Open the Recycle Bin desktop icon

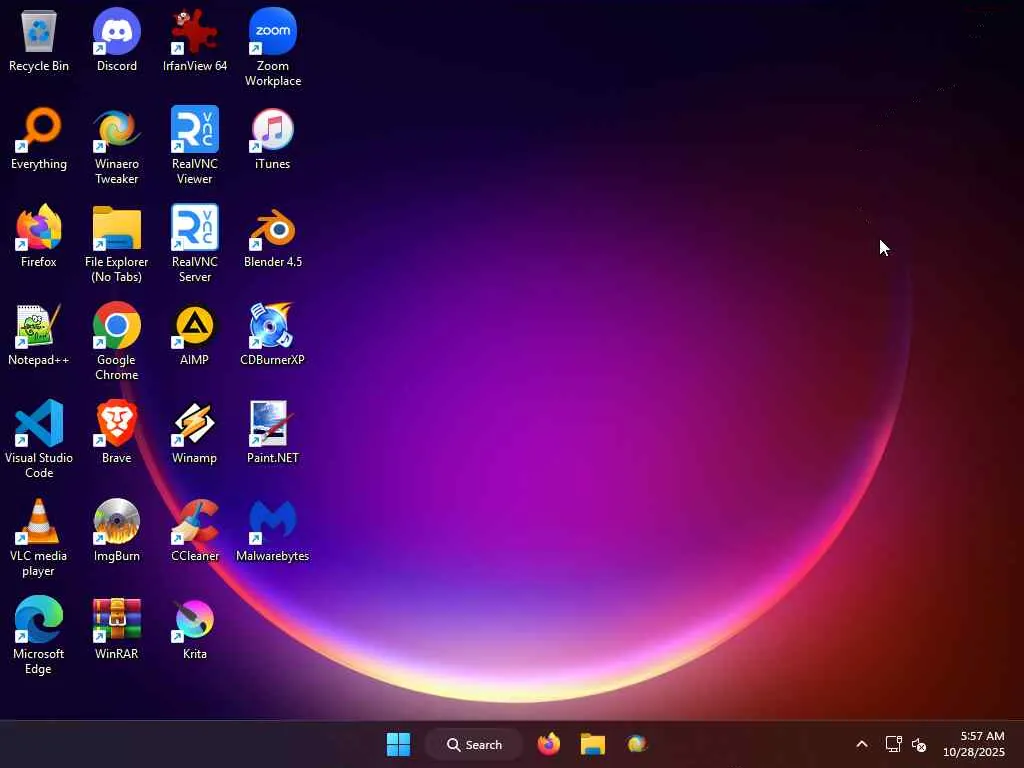39,40
